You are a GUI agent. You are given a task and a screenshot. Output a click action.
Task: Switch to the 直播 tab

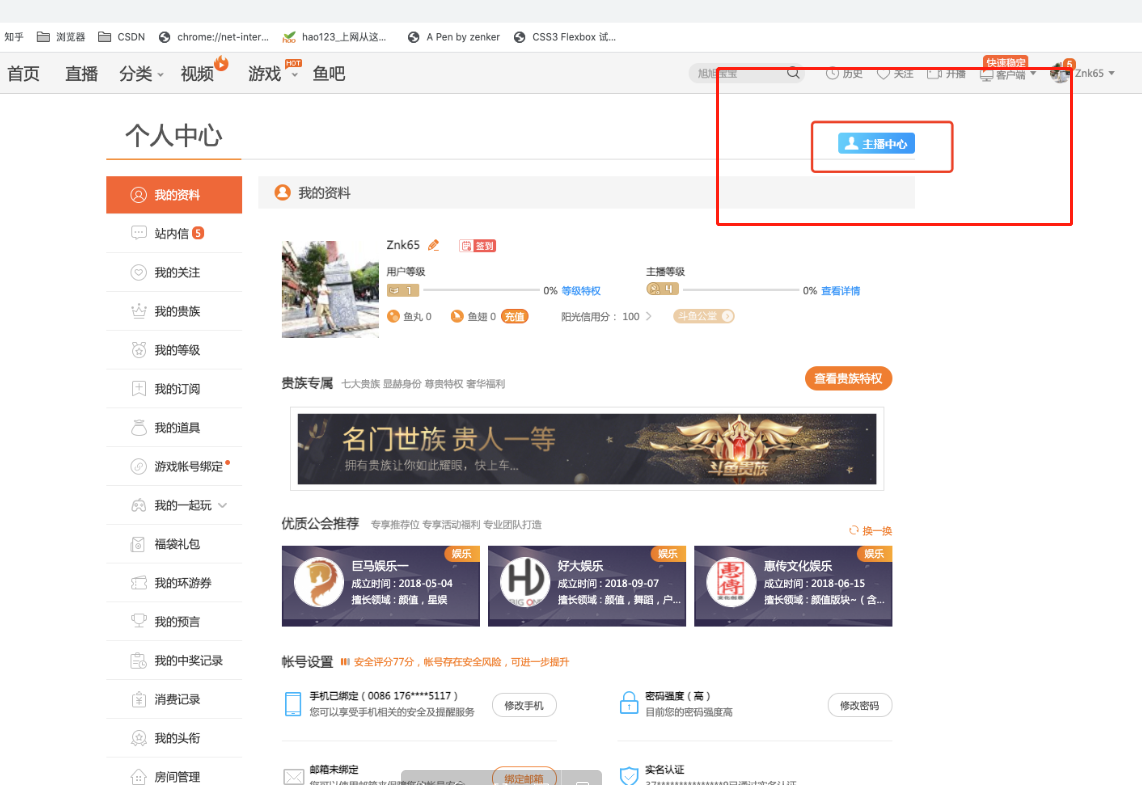[82, 74]
